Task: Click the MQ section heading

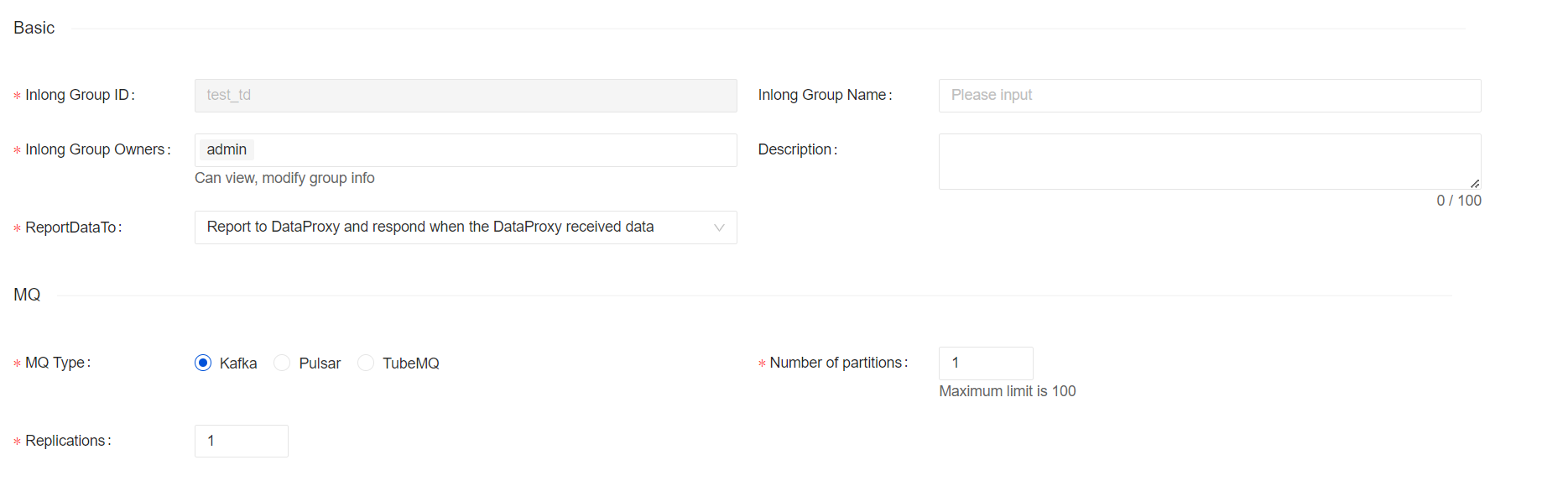Action: pyautogui.click(x=27, y=295)
